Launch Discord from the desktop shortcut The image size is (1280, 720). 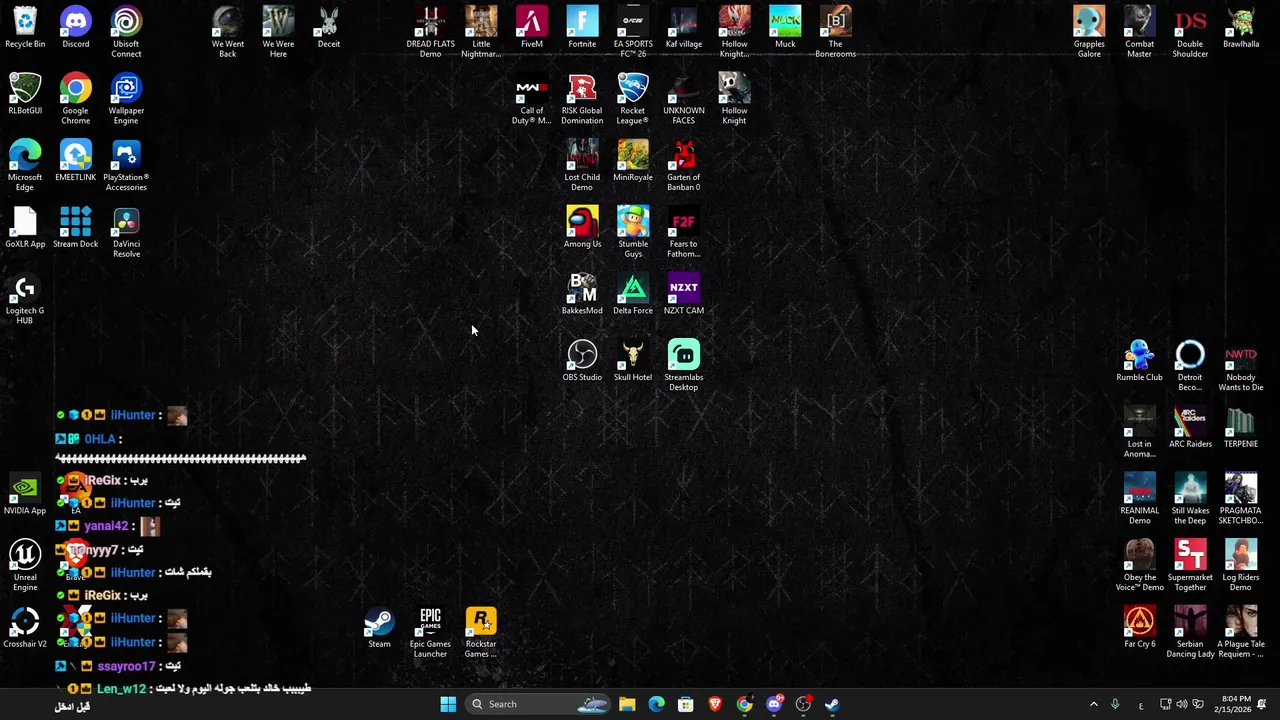pyautogui.click(x=76, y=28)
